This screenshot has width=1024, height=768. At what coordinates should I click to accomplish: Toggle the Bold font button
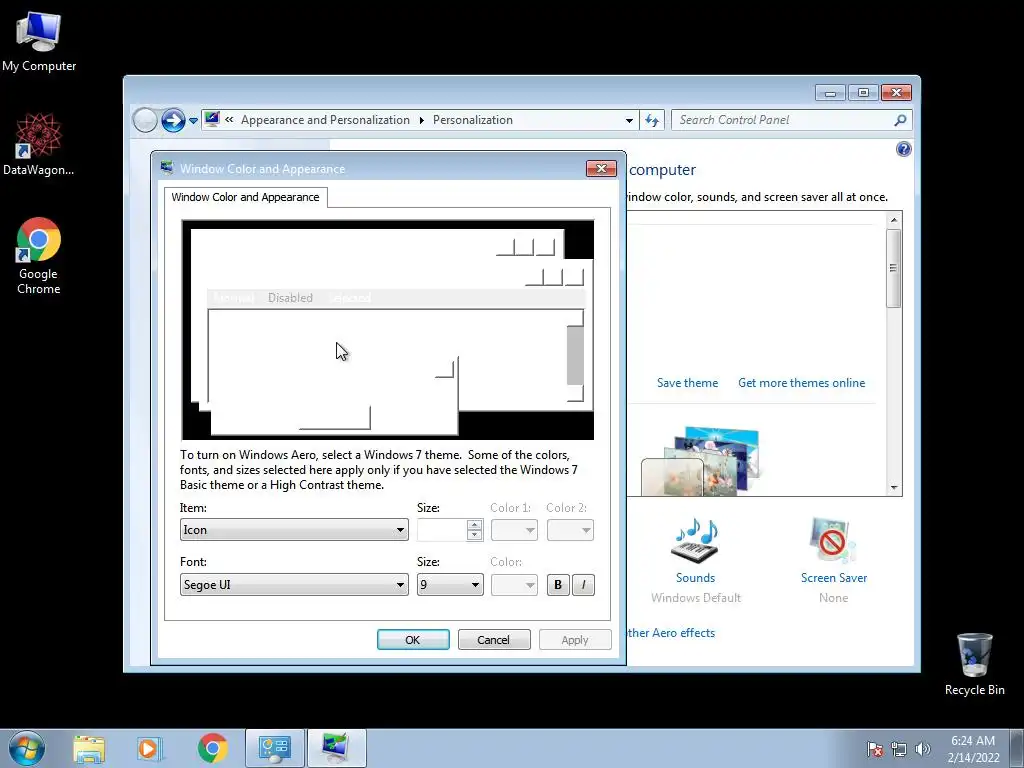click(558, 584)
